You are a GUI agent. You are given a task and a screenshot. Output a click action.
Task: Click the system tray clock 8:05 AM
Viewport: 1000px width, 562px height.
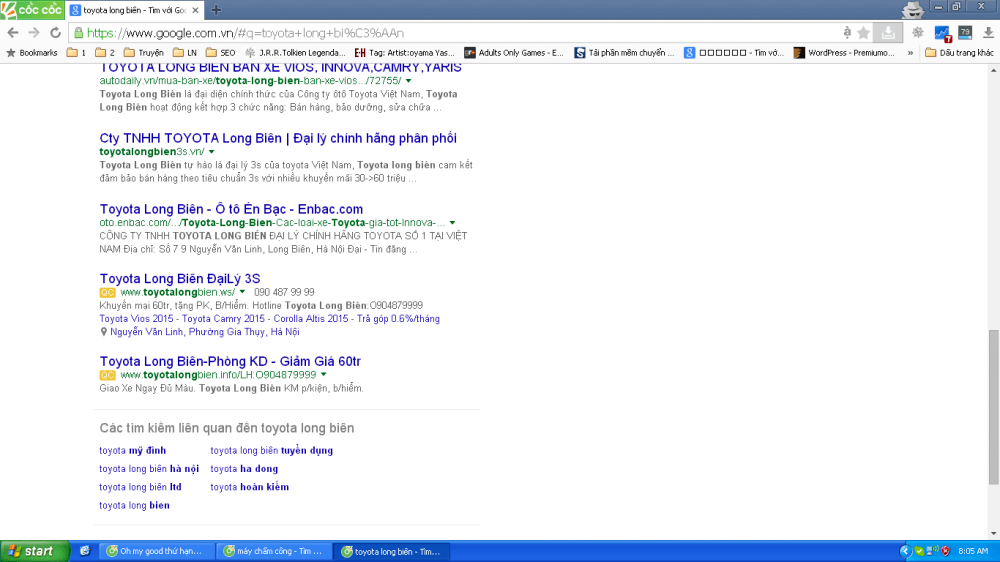tap(973, 551)
